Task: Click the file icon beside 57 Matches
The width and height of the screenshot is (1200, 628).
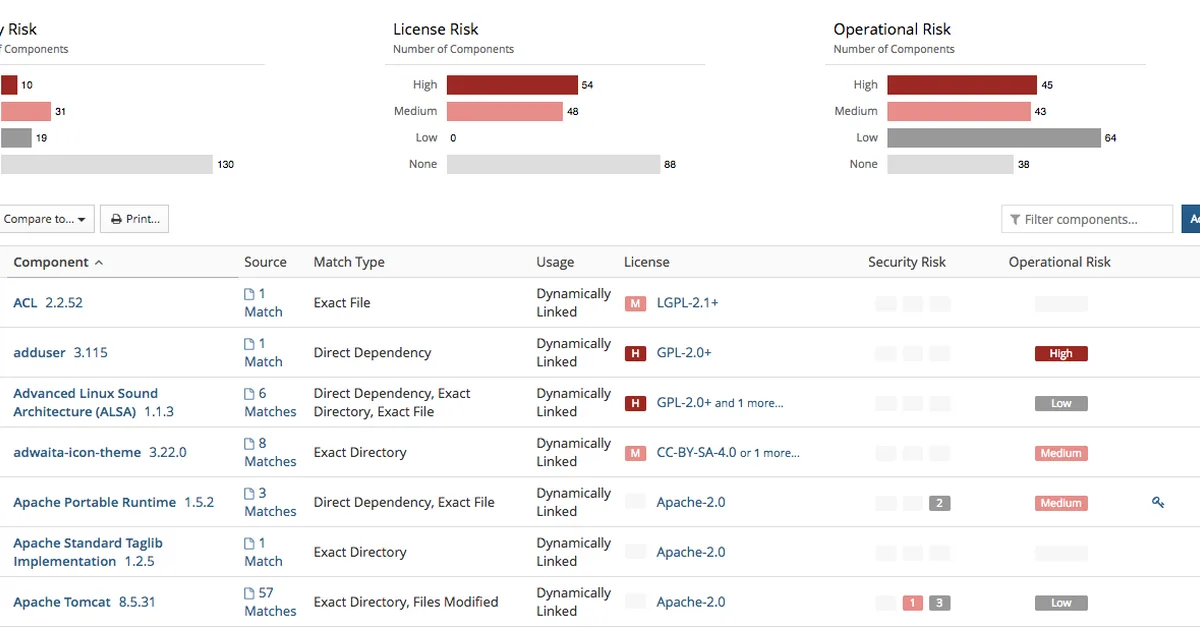Action: (x=250, y=593)
